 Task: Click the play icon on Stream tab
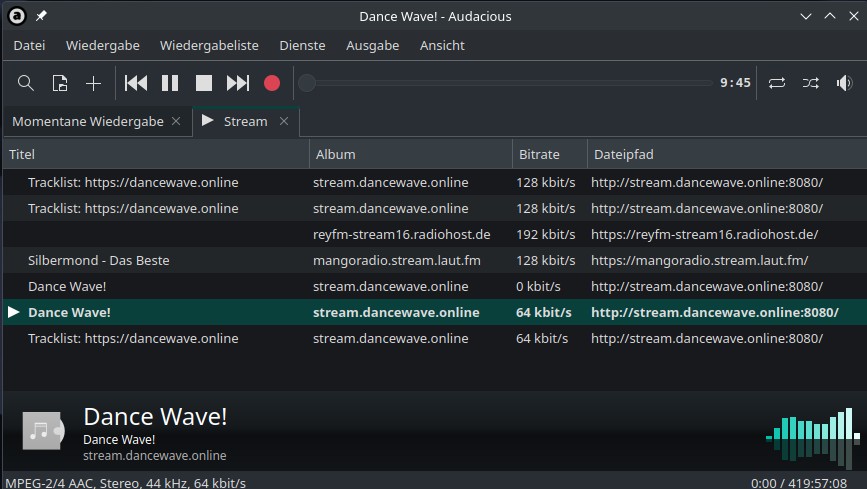(x=207, y=120)
